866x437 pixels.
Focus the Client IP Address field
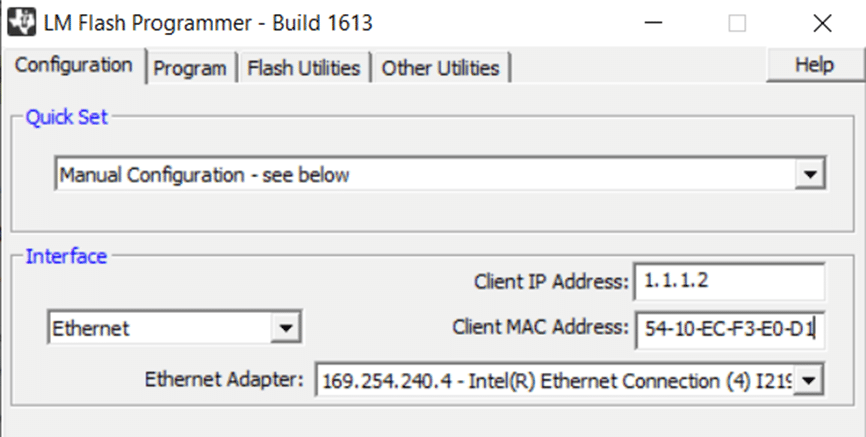point(729,281)
